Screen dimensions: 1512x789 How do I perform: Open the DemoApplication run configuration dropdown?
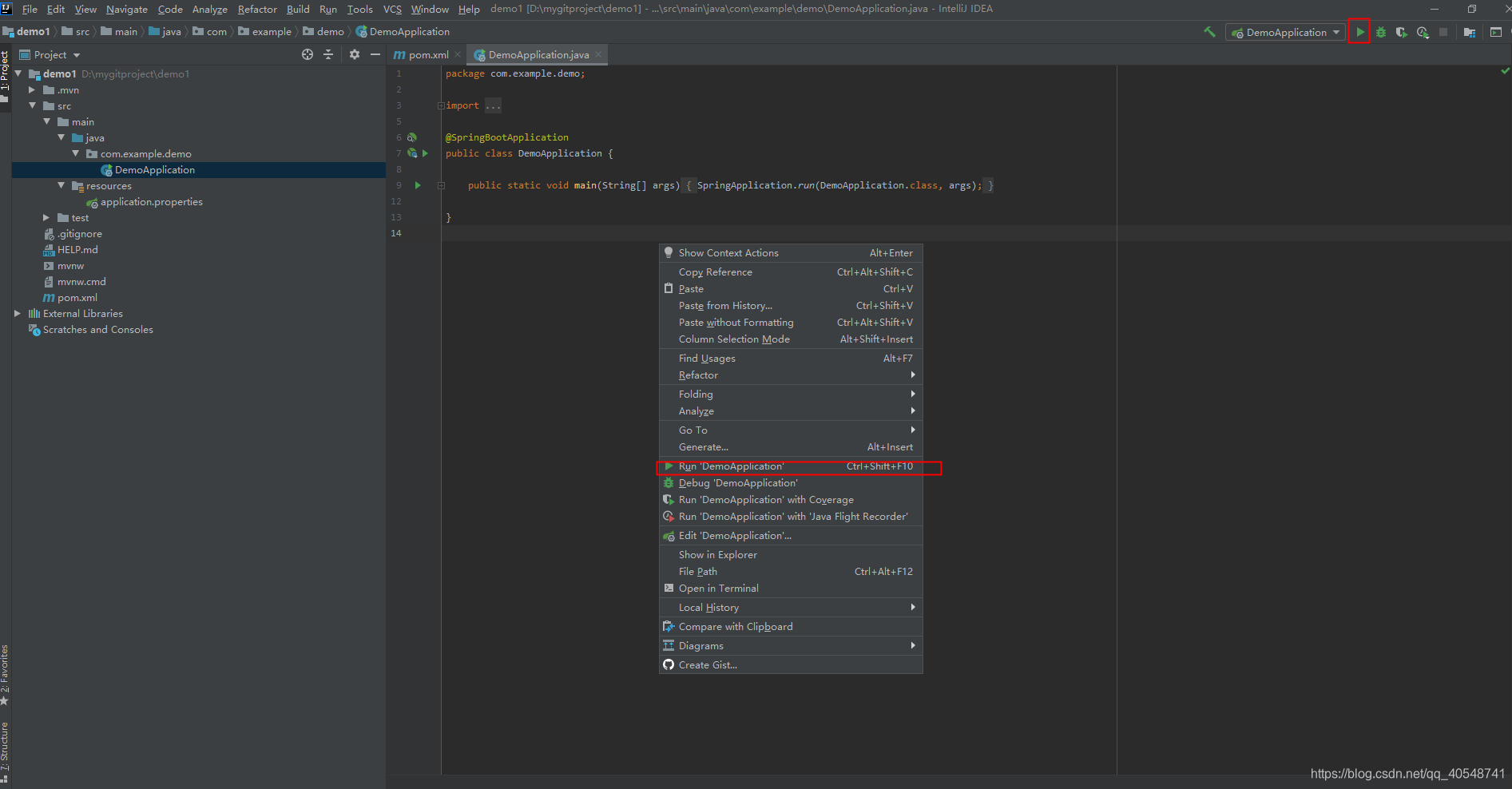[1285, 32]
